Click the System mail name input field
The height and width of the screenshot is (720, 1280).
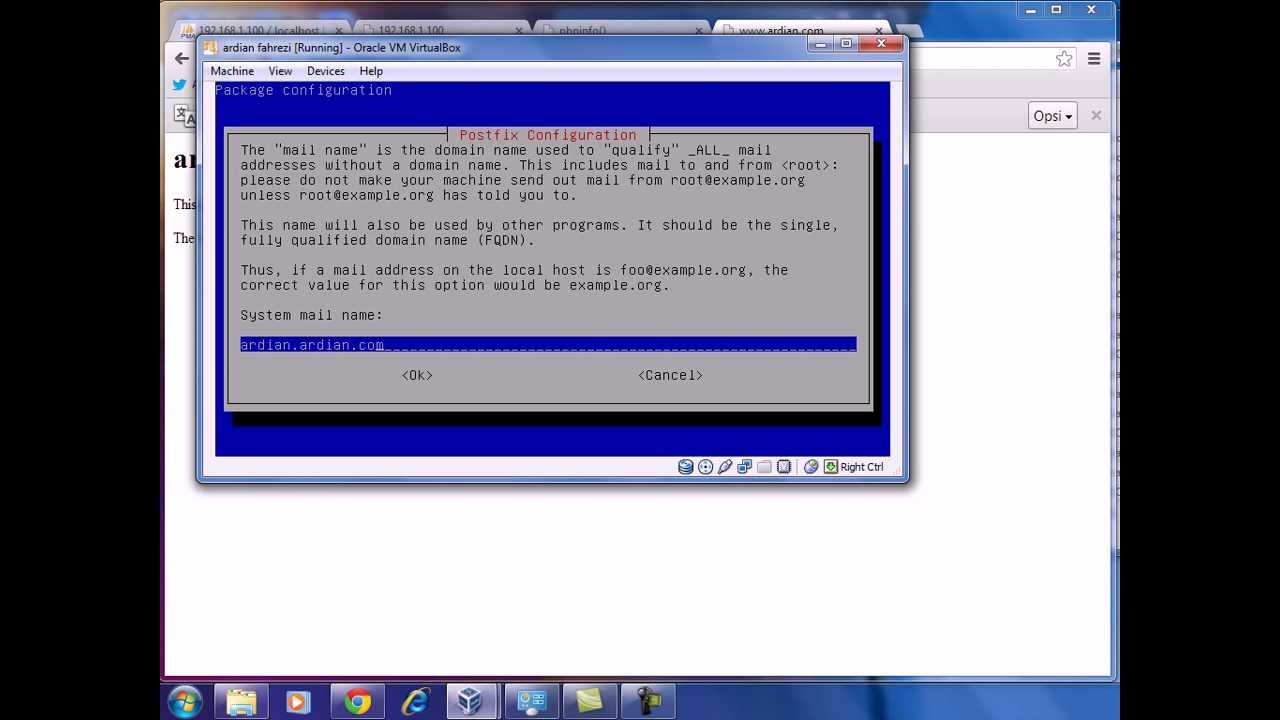[548, 345]
